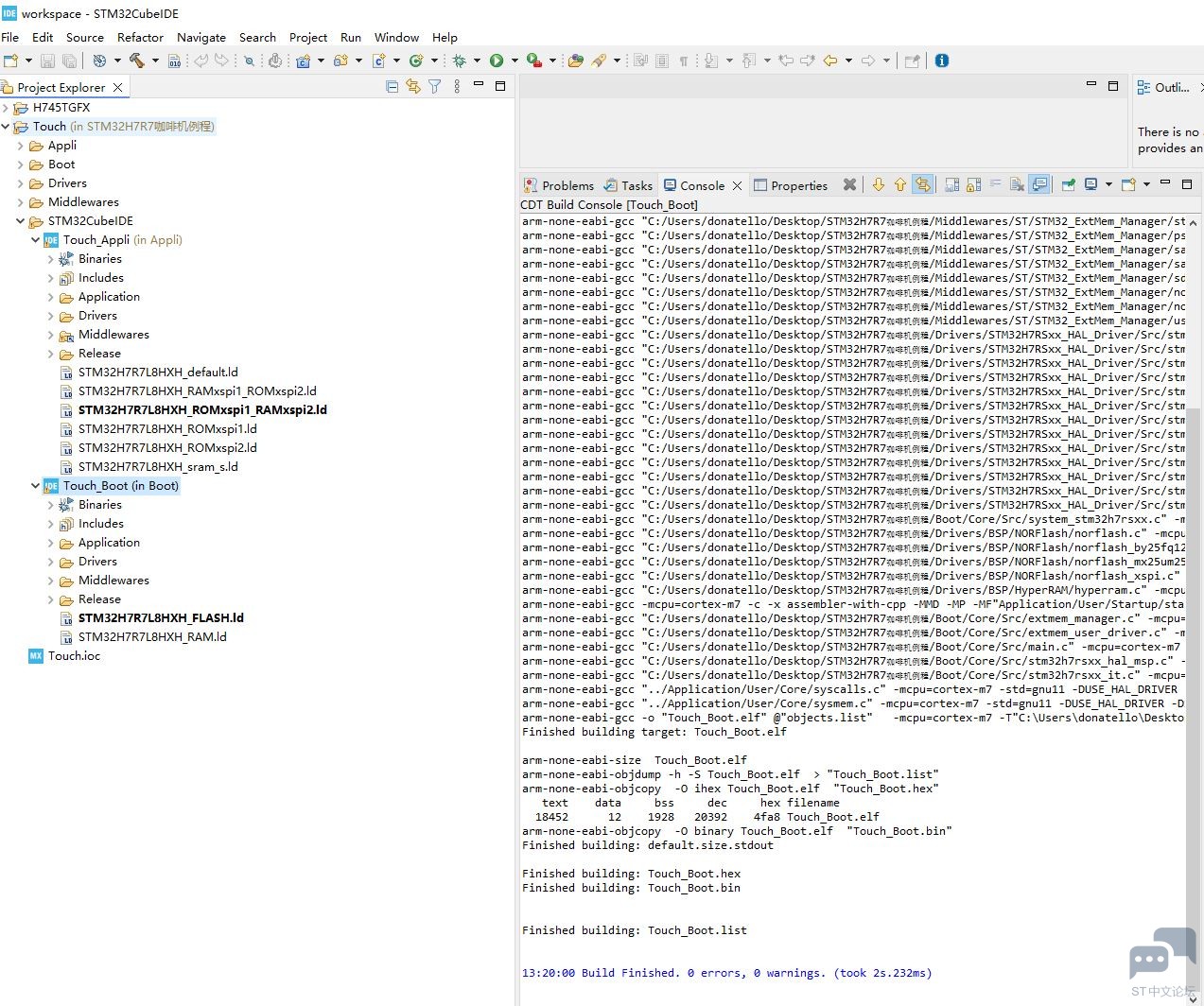Click Collapse All icon in Project Explorer
Screen dimensions: 1204x1006
(x=393, y=86)
